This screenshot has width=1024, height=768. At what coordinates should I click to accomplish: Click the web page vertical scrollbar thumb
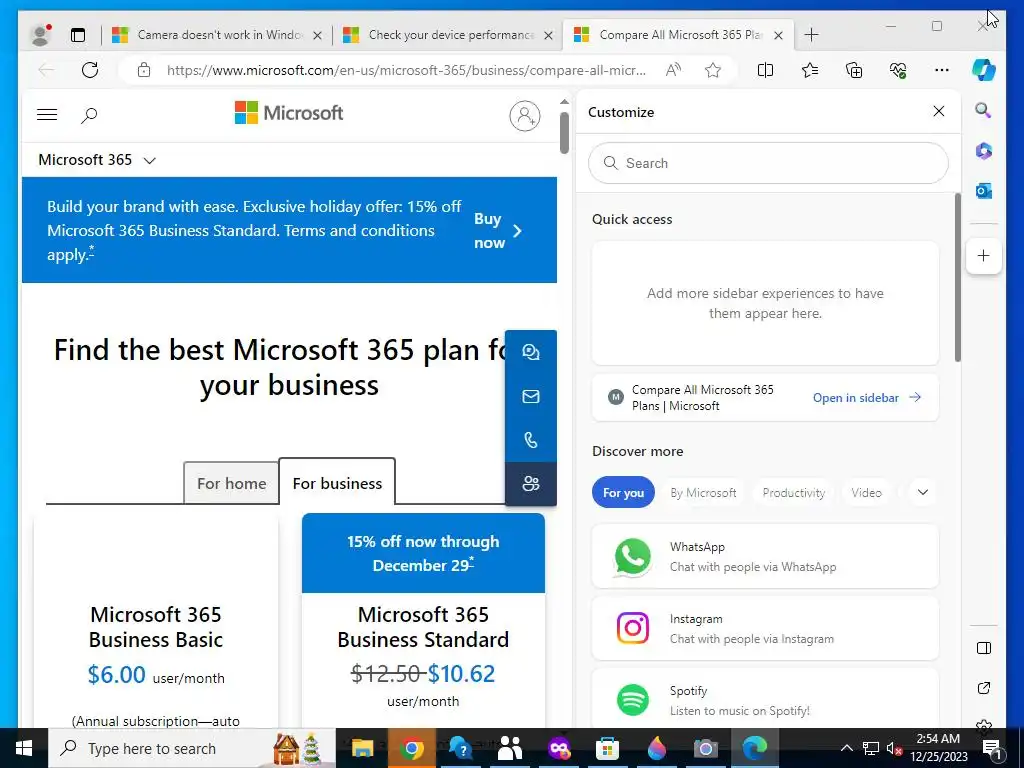pos(564,133)
